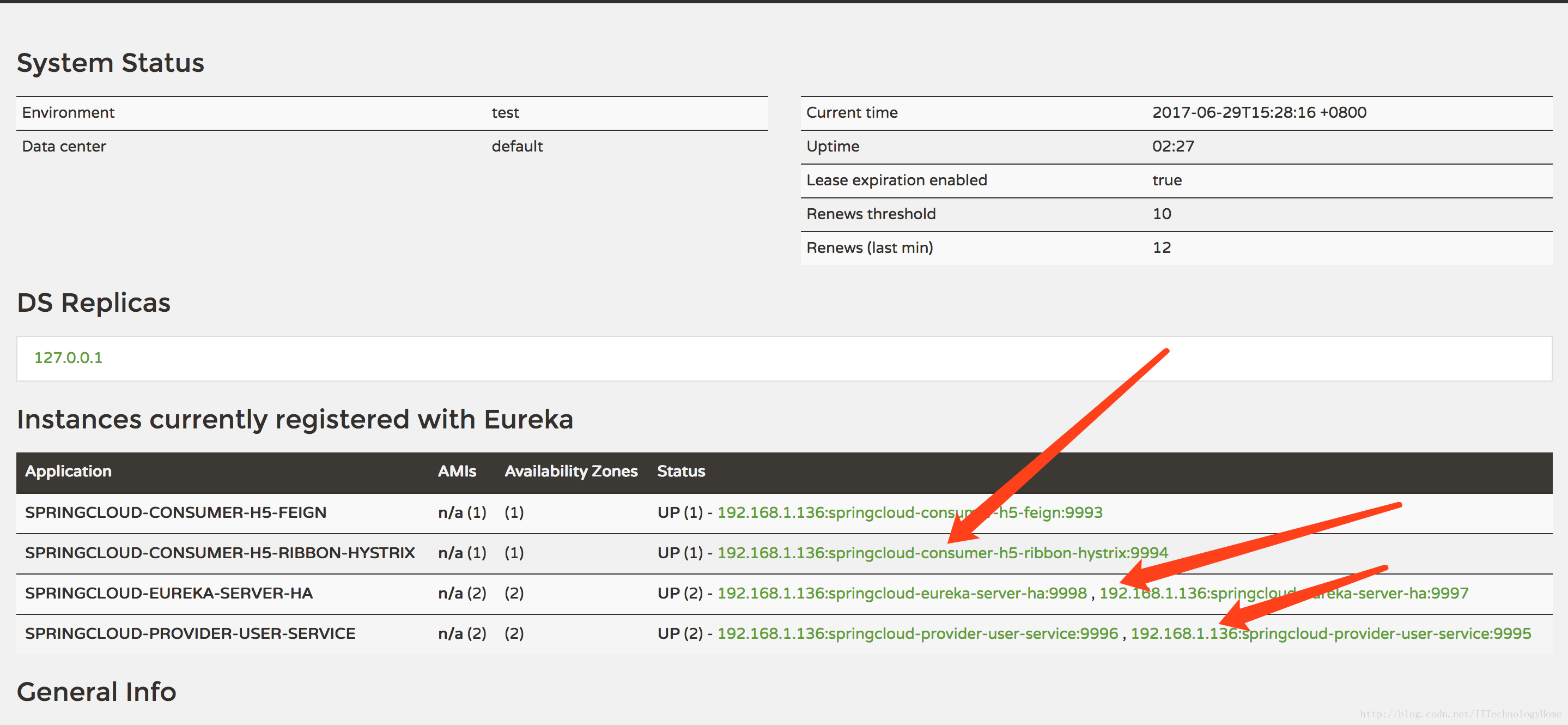Click UP (2) status in the PROVIDER-USER-SERVICE row
Image resolution: width=1568 pixels, height=725 pixels.
coord(680,633)
